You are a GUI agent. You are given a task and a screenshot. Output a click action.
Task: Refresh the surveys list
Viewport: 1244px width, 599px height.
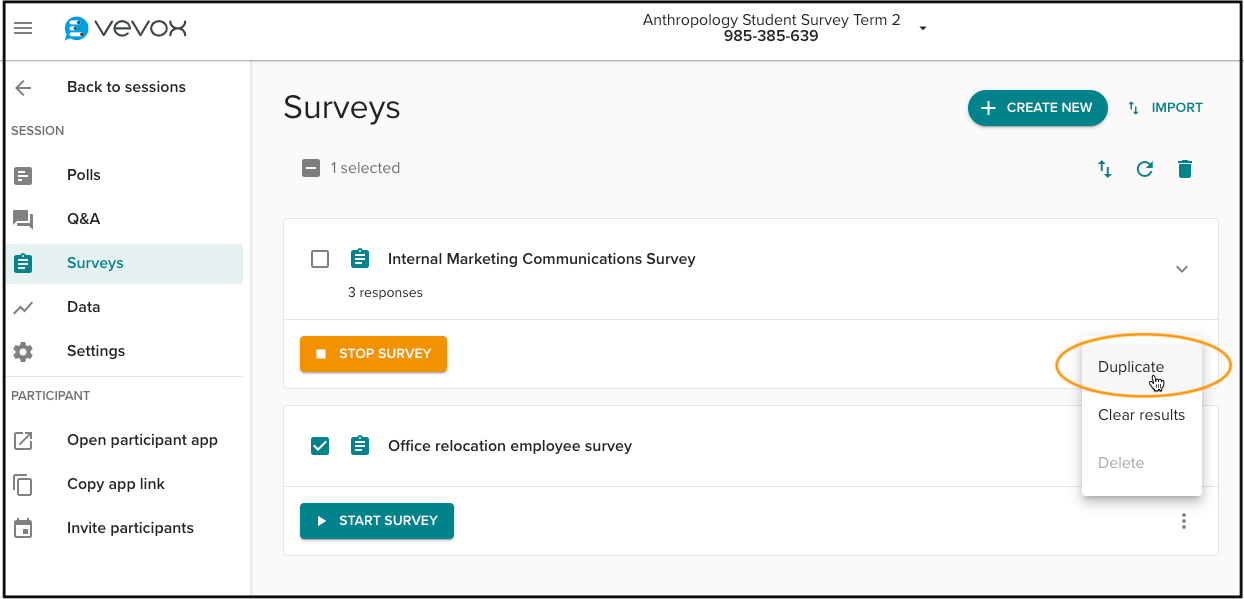click(1145, 169)
